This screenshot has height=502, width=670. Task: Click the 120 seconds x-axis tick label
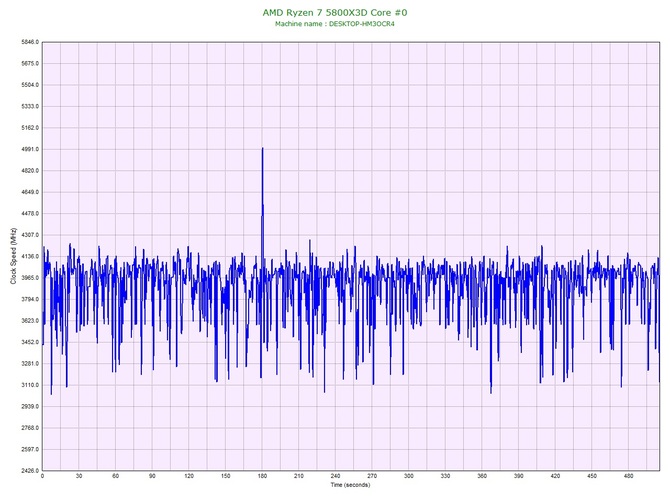pos(189,476)
